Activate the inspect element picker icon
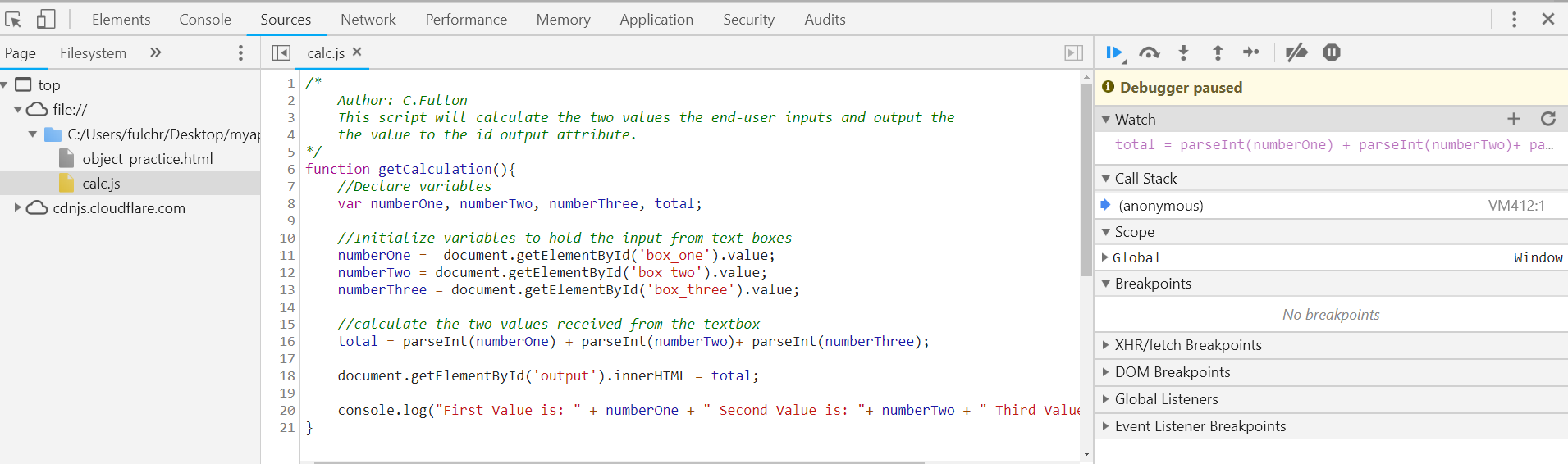1568x464 pixels. (x=13, y=19)
